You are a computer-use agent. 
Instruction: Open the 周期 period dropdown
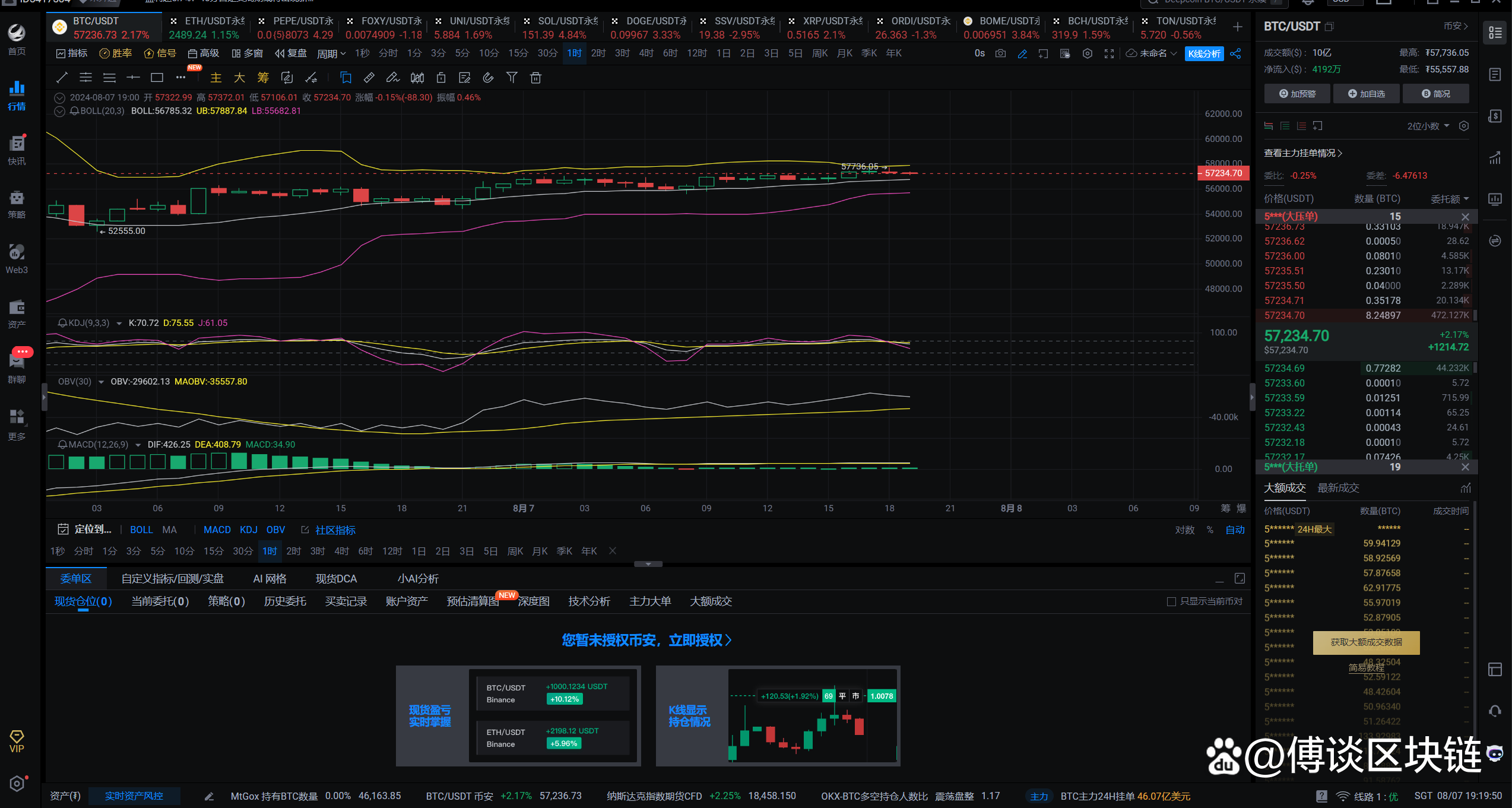331,53
